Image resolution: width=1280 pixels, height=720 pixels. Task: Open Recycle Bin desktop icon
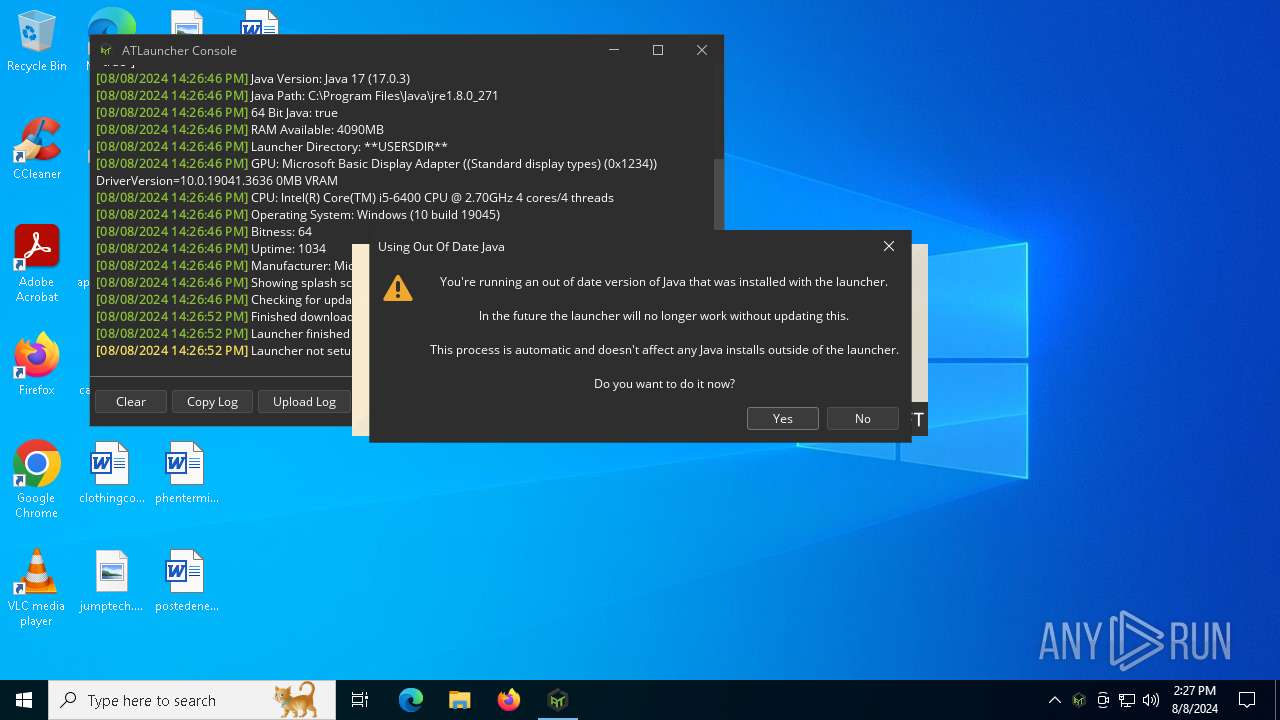point(37,41)
